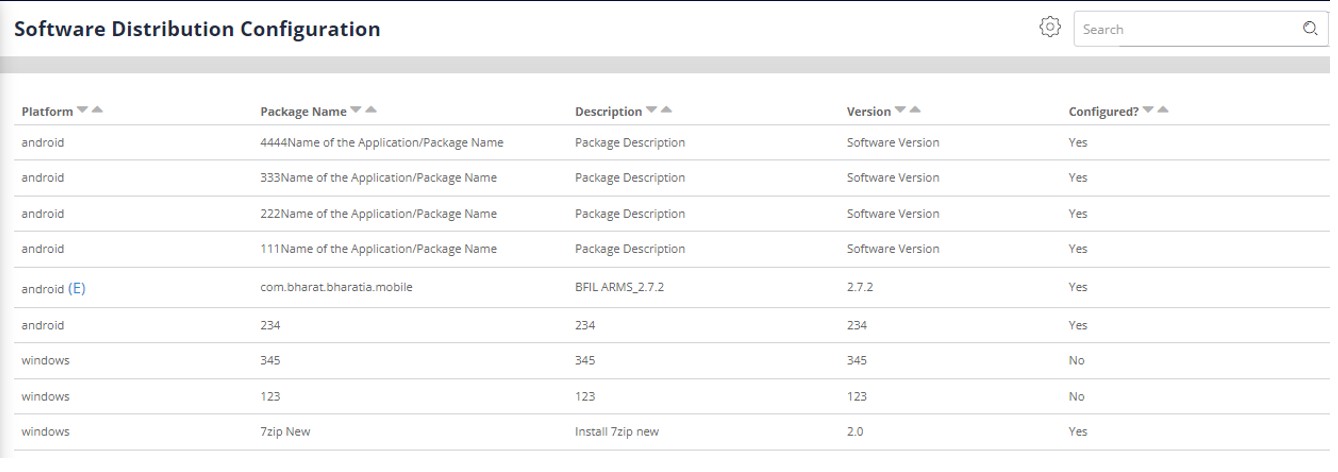This screenshot has height=472, width=1338.
Task: Click the search magnifier icon
Action: tap(1310, 29)
